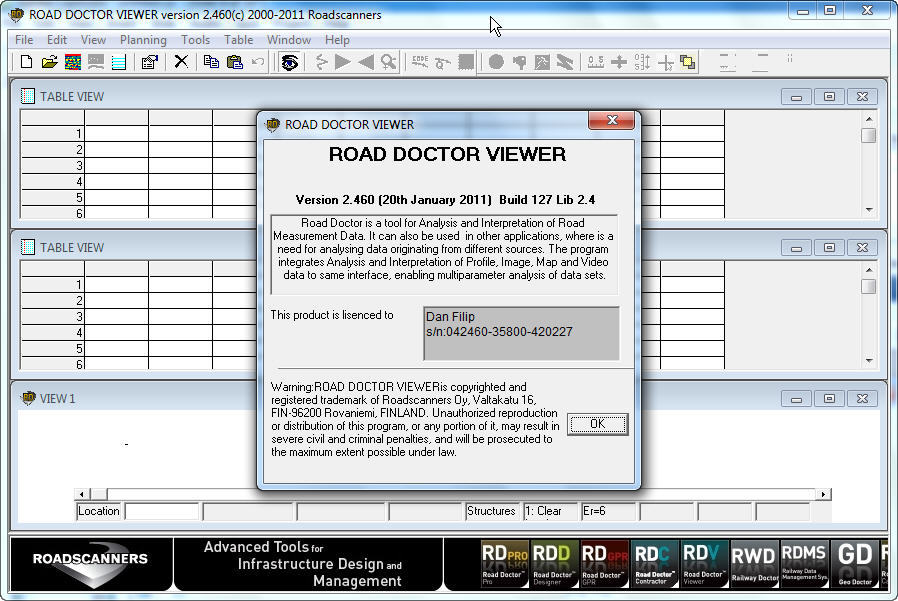The image size is (898, 601).
Task: Open the View menu
Action: pos(93,40)
